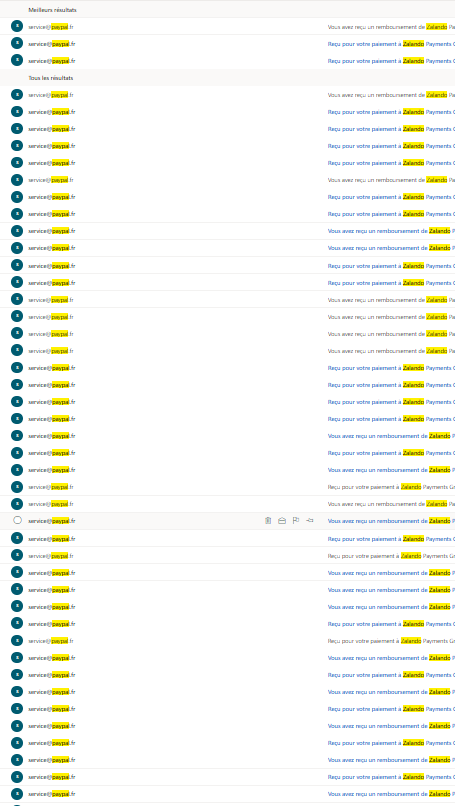Click the 'Meilleurs résultats' section header
Viewport: 455px width, 806px height.
pos(52,10)
